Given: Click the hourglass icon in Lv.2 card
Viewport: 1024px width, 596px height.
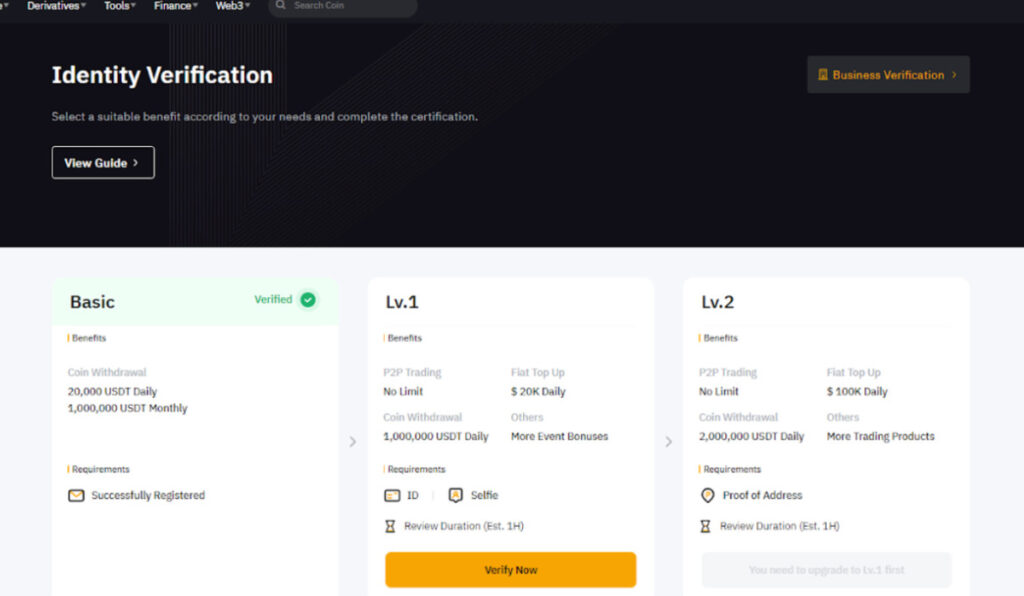Looking at the screenshot, I should [x=706, y=526].
